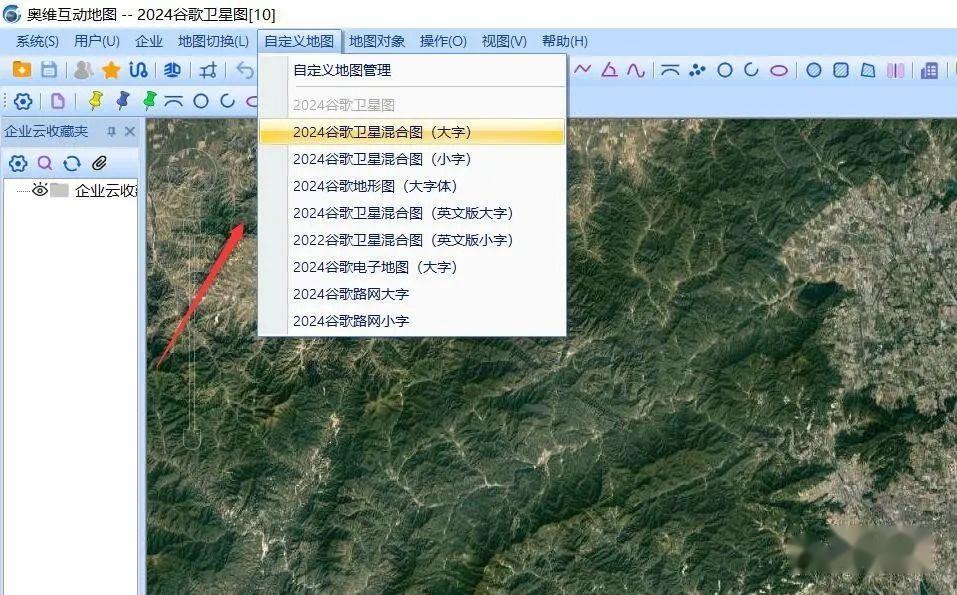Select the ellipse drawing tool
Viewport: 957px width, 595px height.
click(x=777, y=71)
